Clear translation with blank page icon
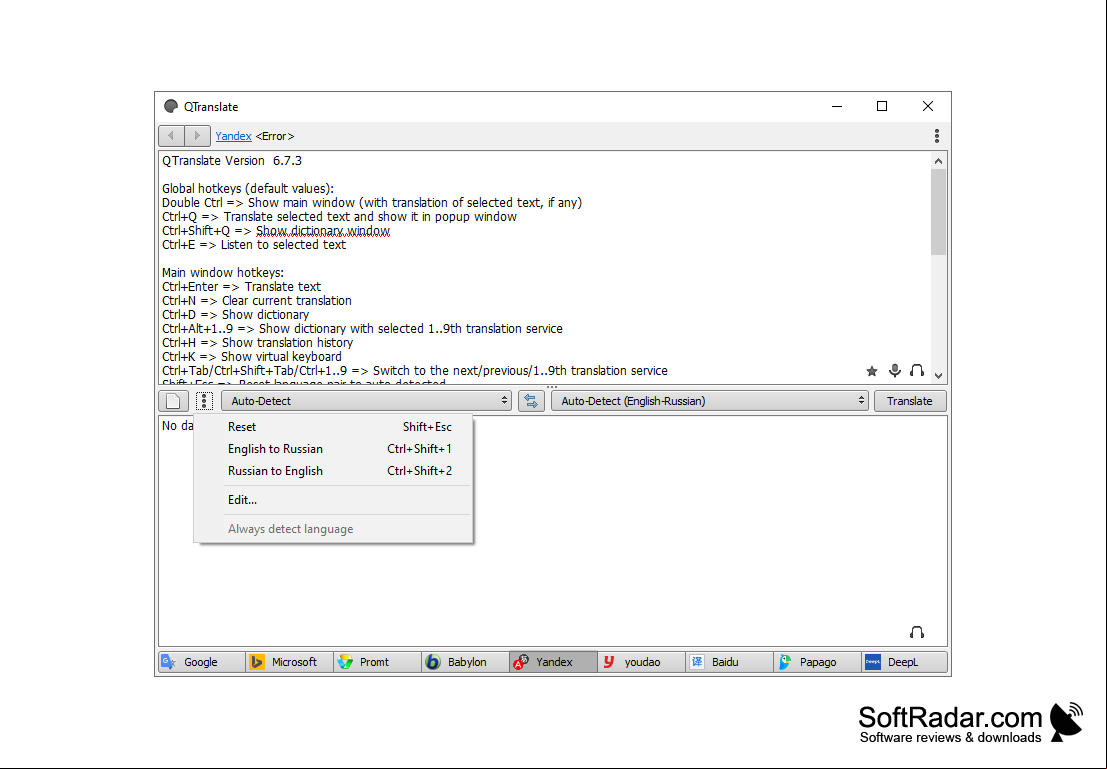Screen dimensions: 1107x769 174,401
